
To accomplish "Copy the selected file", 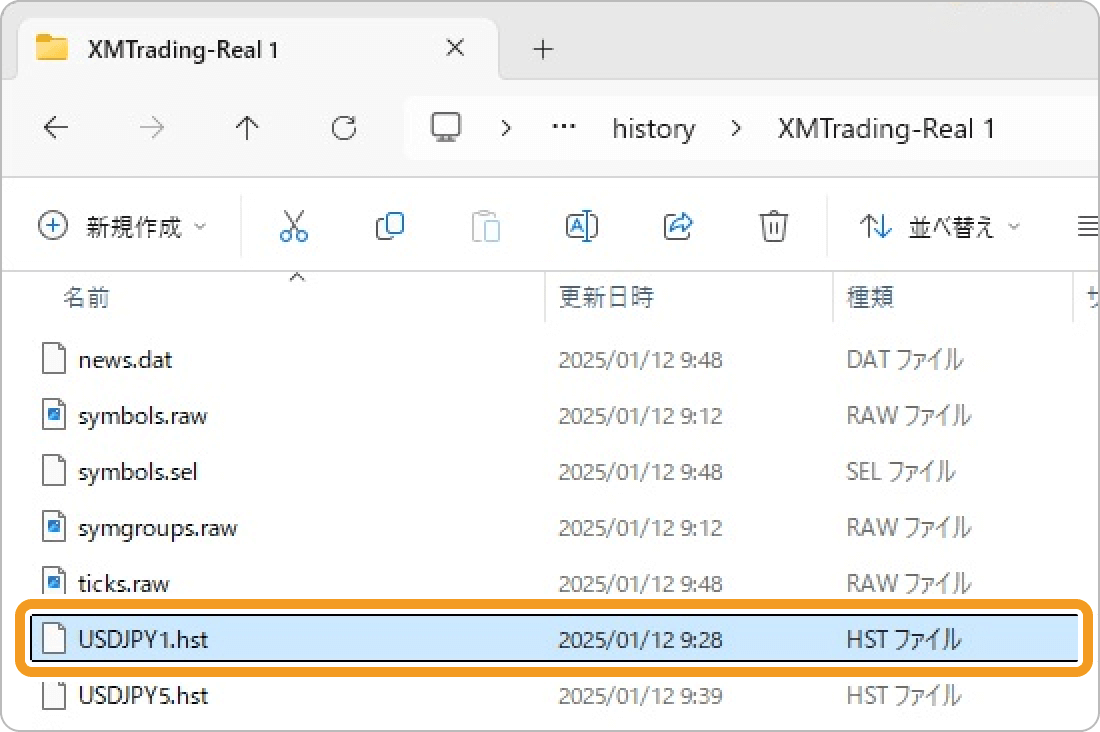I will [390, 226].
